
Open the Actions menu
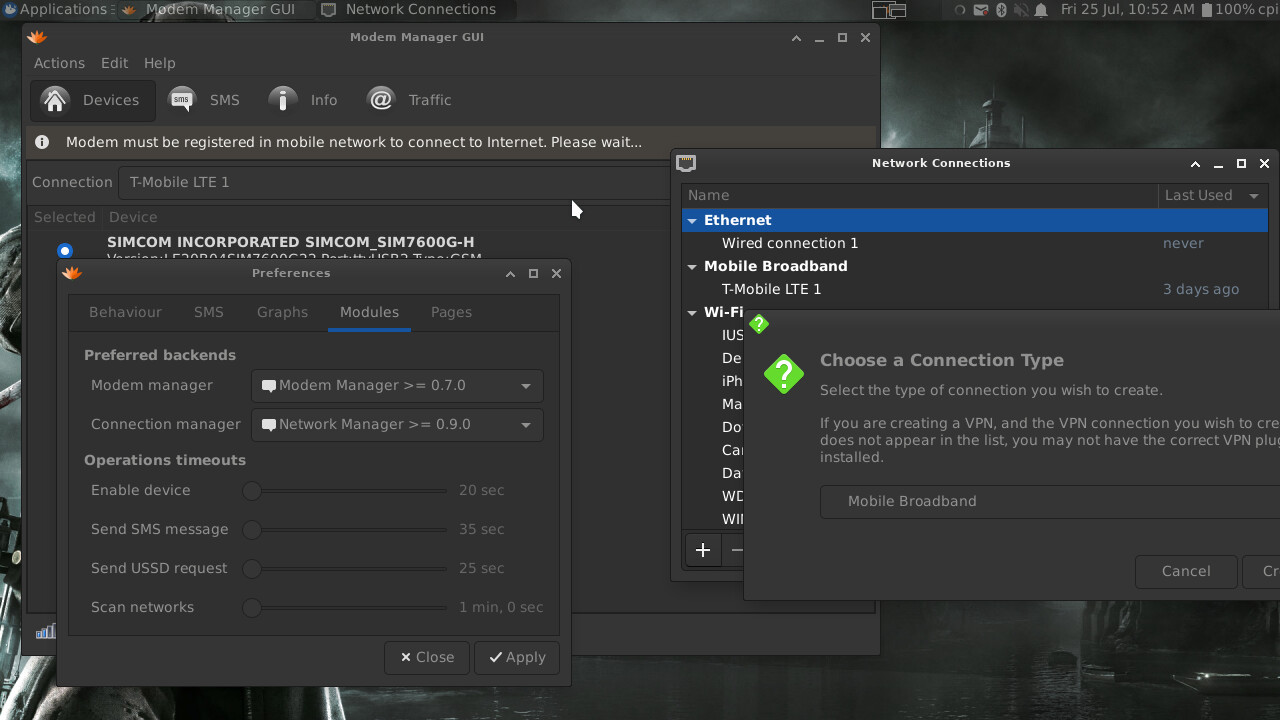point(59,63)
